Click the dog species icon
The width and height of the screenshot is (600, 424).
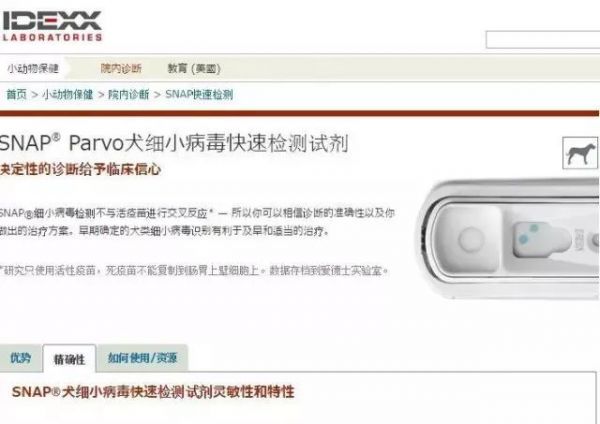(580, 153)
